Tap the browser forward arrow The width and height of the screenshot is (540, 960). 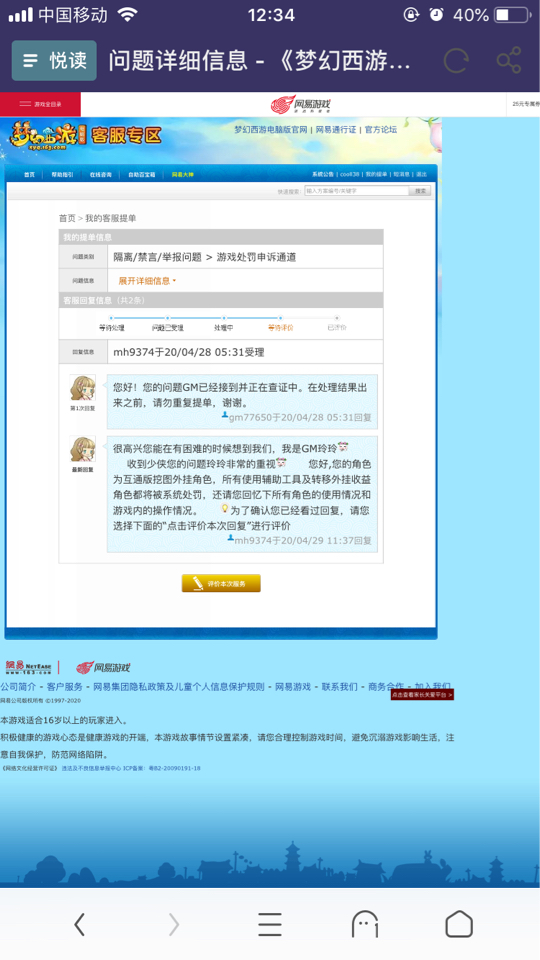pos(174,924)
